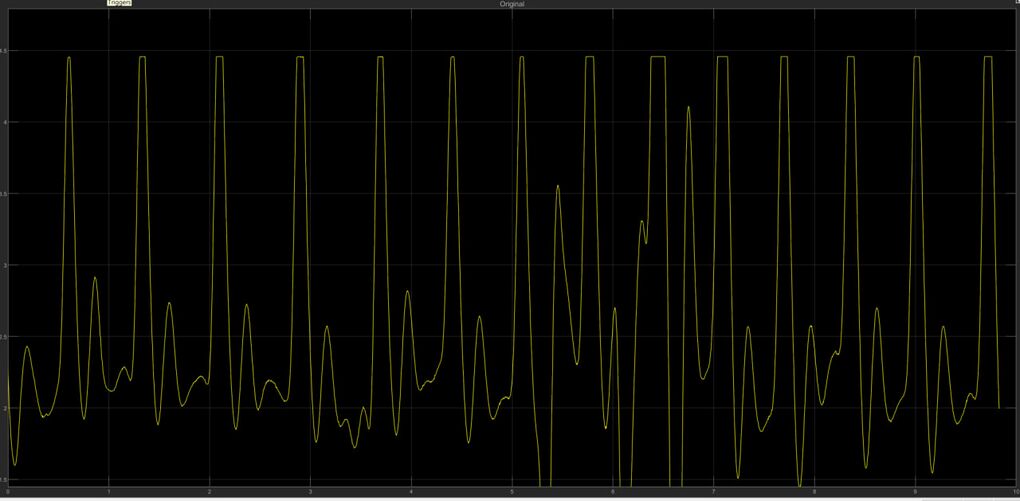Click the x-axis tick label 10

(x=1014, y=492)
